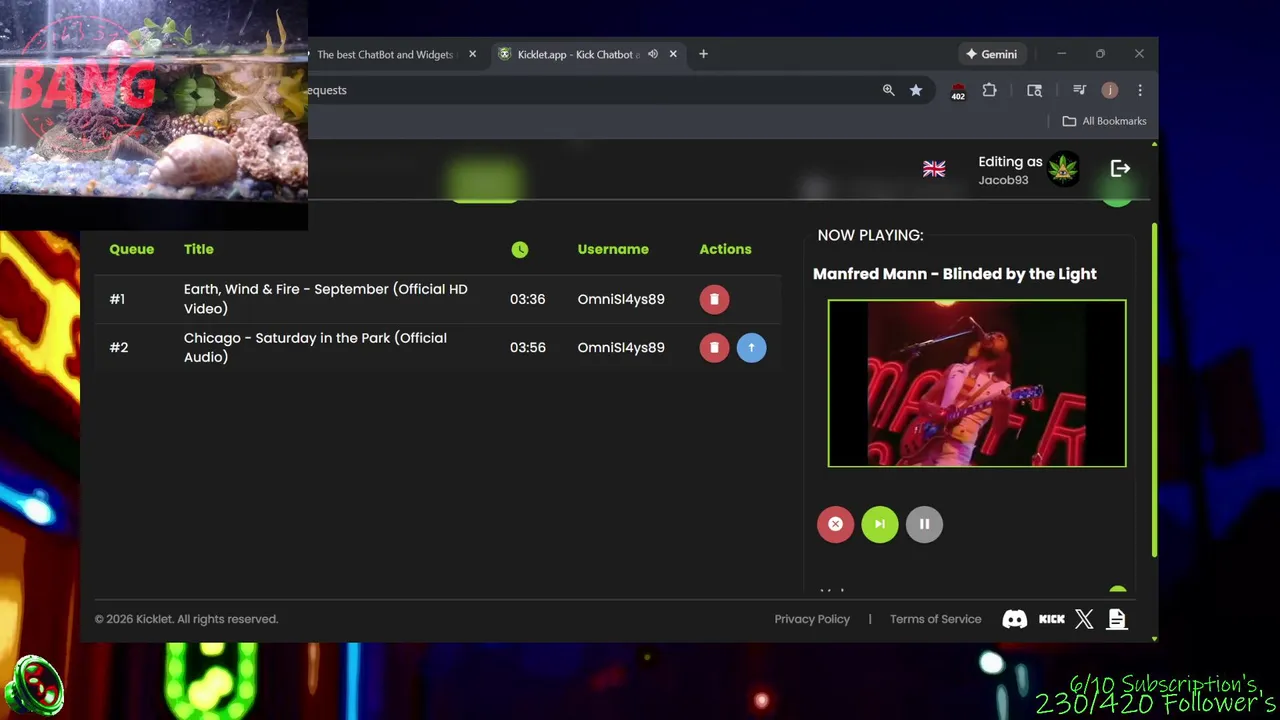This screenshot has height=720, width=1280.
Task: Select Earth, Wind & Fire - September title
Action: pyautogui.click(x=326, y=299)
